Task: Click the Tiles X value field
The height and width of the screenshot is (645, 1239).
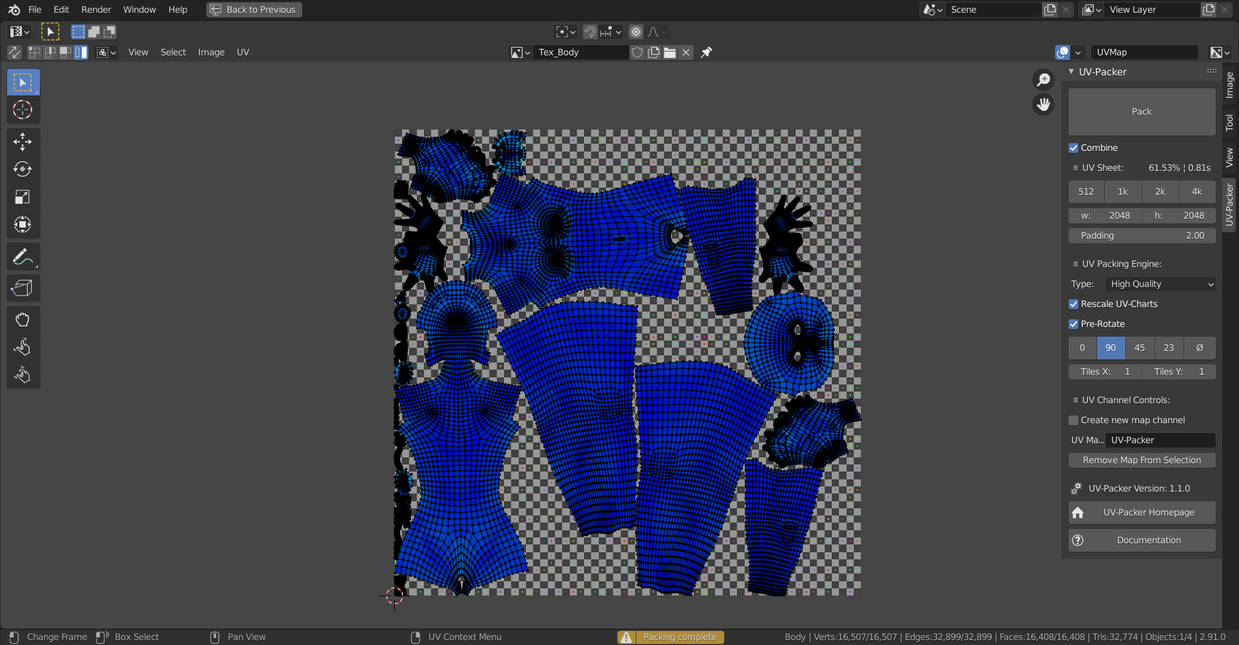Action: tap(1105, 372)
